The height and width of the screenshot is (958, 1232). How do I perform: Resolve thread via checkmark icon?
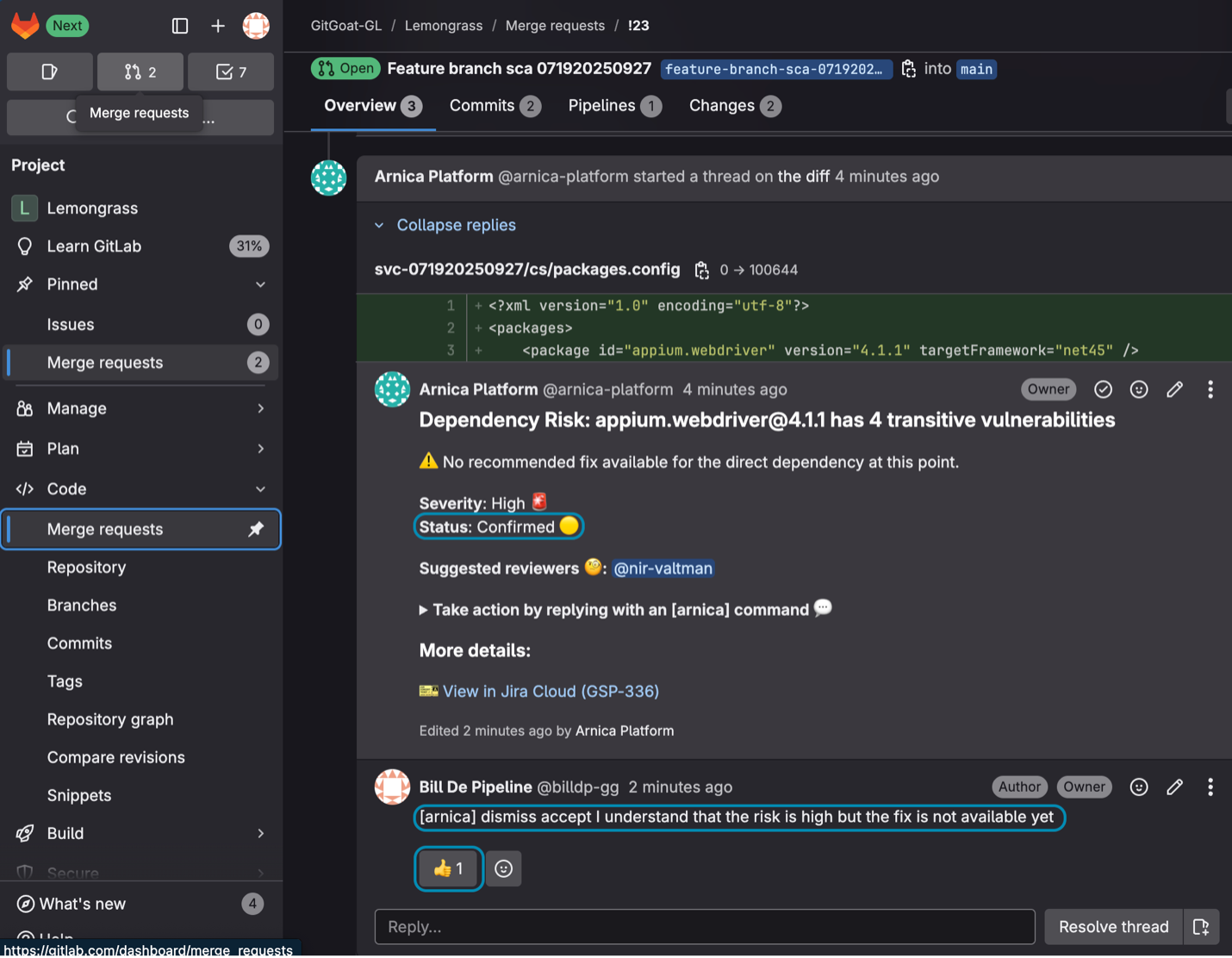pos(1103,389)
